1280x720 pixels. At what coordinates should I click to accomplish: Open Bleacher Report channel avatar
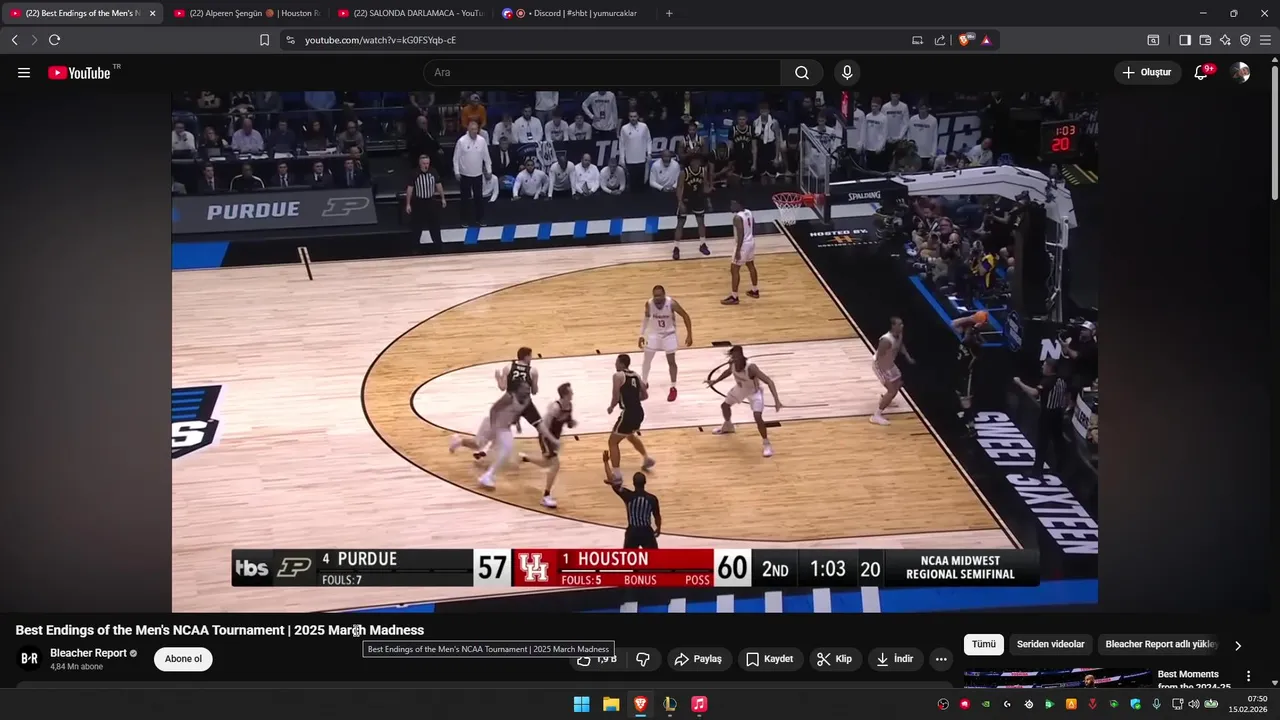[30, 658]
